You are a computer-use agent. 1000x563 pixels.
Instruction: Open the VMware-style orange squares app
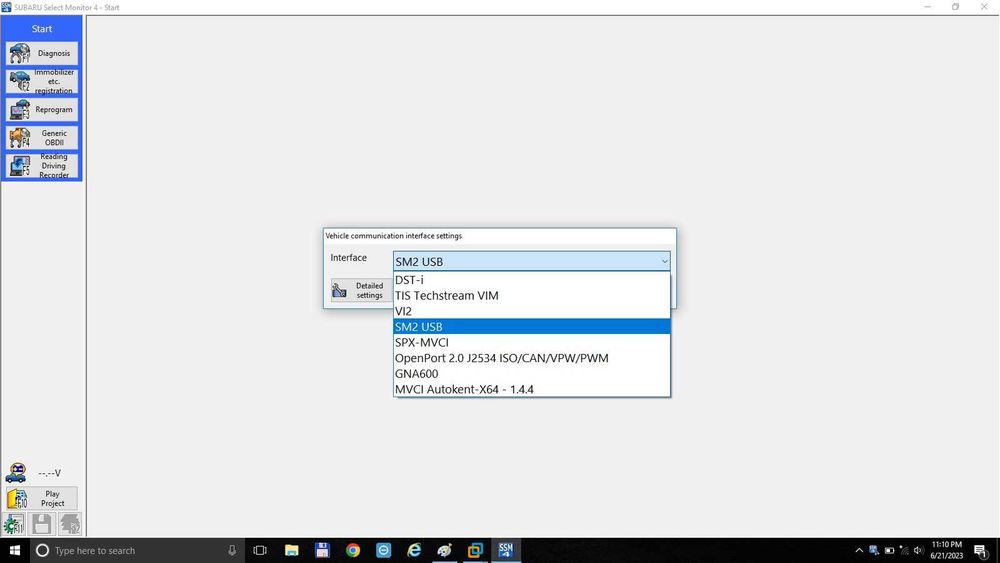tap(475, 550)
